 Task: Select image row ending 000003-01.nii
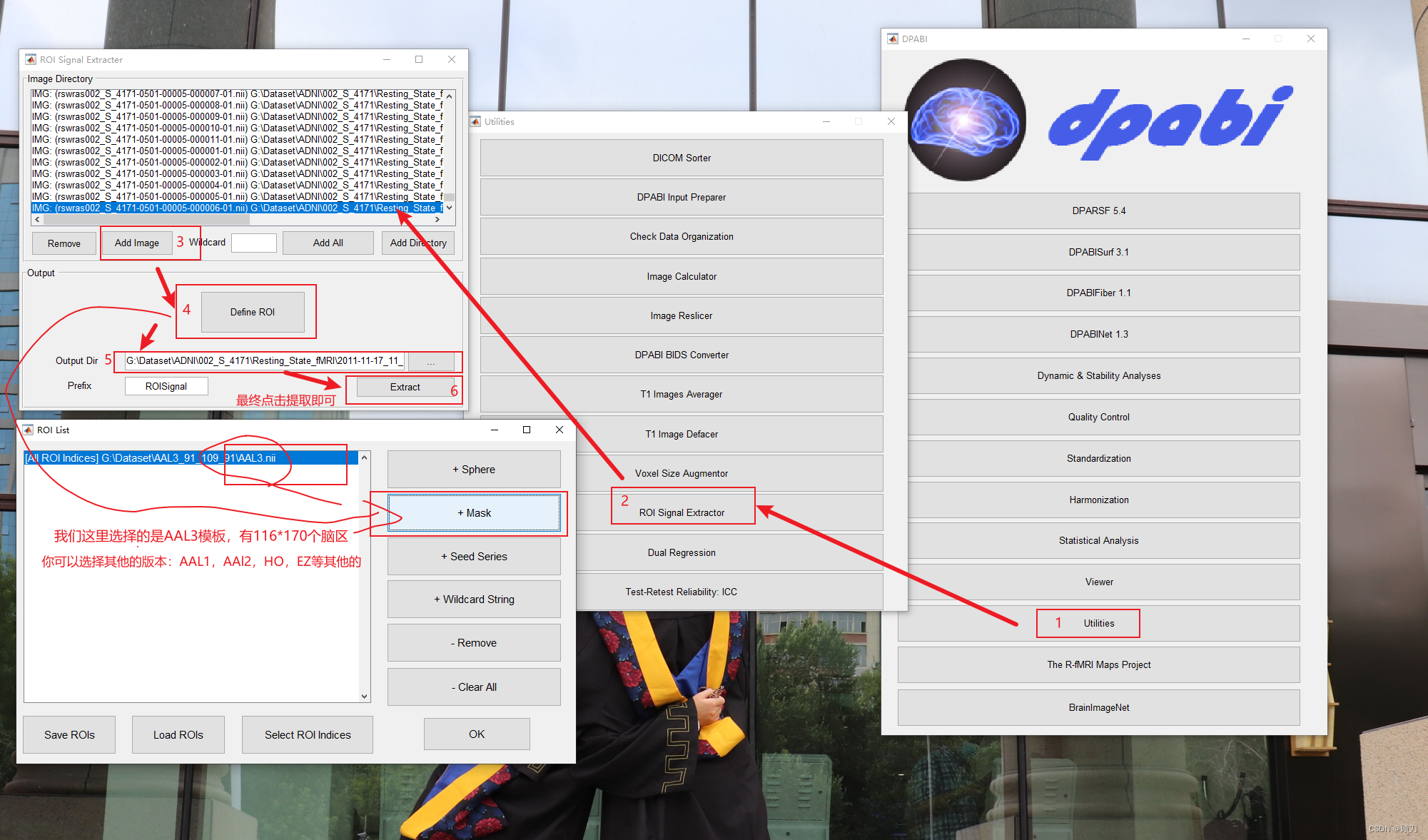click(237, 173)
